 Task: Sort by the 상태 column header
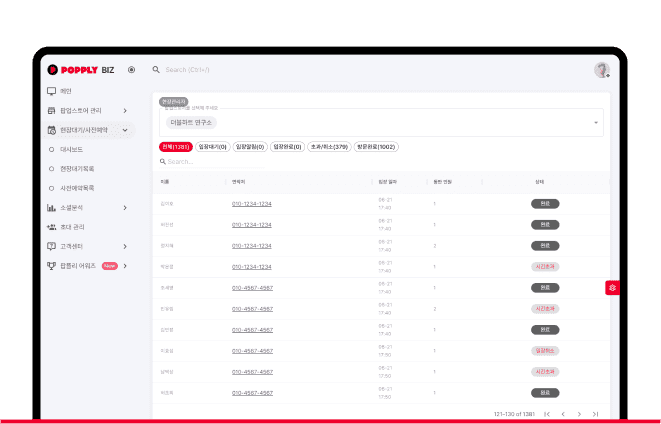pos(540,182)
